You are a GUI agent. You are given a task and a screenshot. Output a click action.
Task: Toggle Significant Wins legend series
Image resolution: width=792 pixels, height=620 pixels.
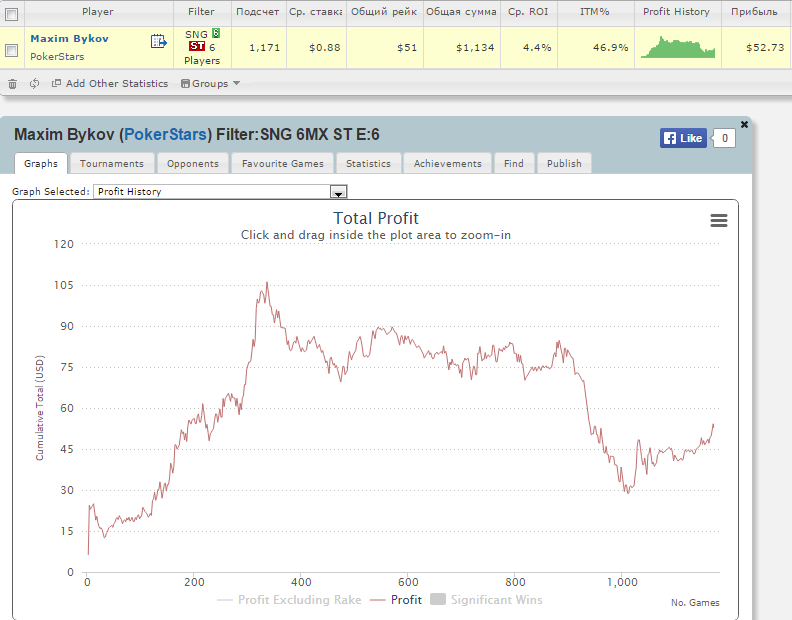(x=486, y=600)
